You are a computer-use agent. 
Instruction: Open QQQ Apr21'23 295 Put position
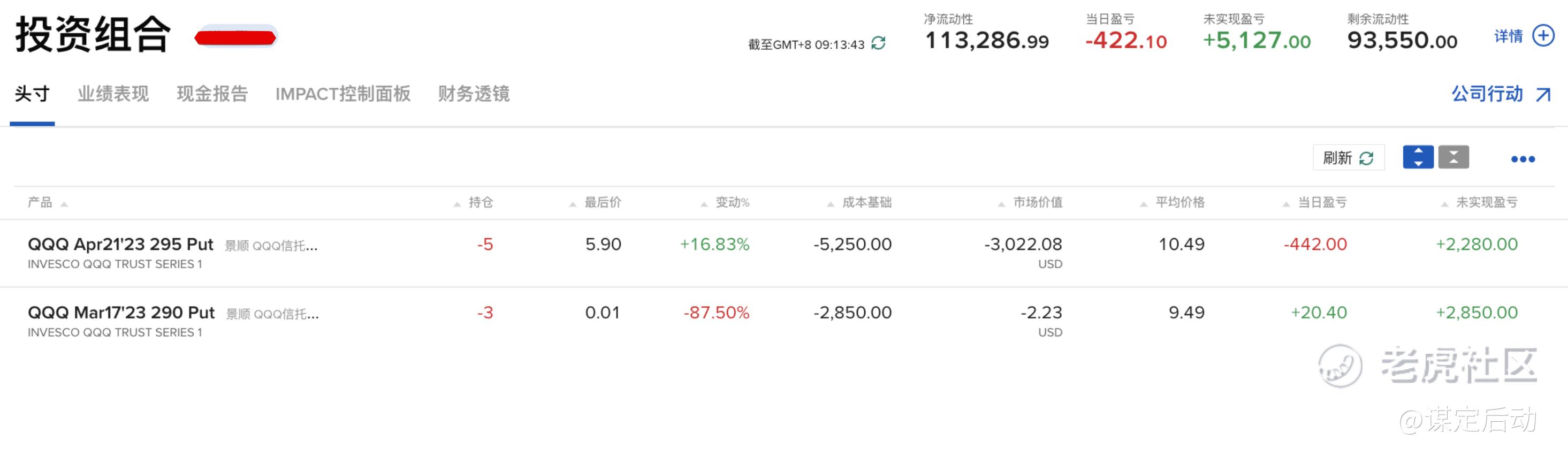coord(120,244)
